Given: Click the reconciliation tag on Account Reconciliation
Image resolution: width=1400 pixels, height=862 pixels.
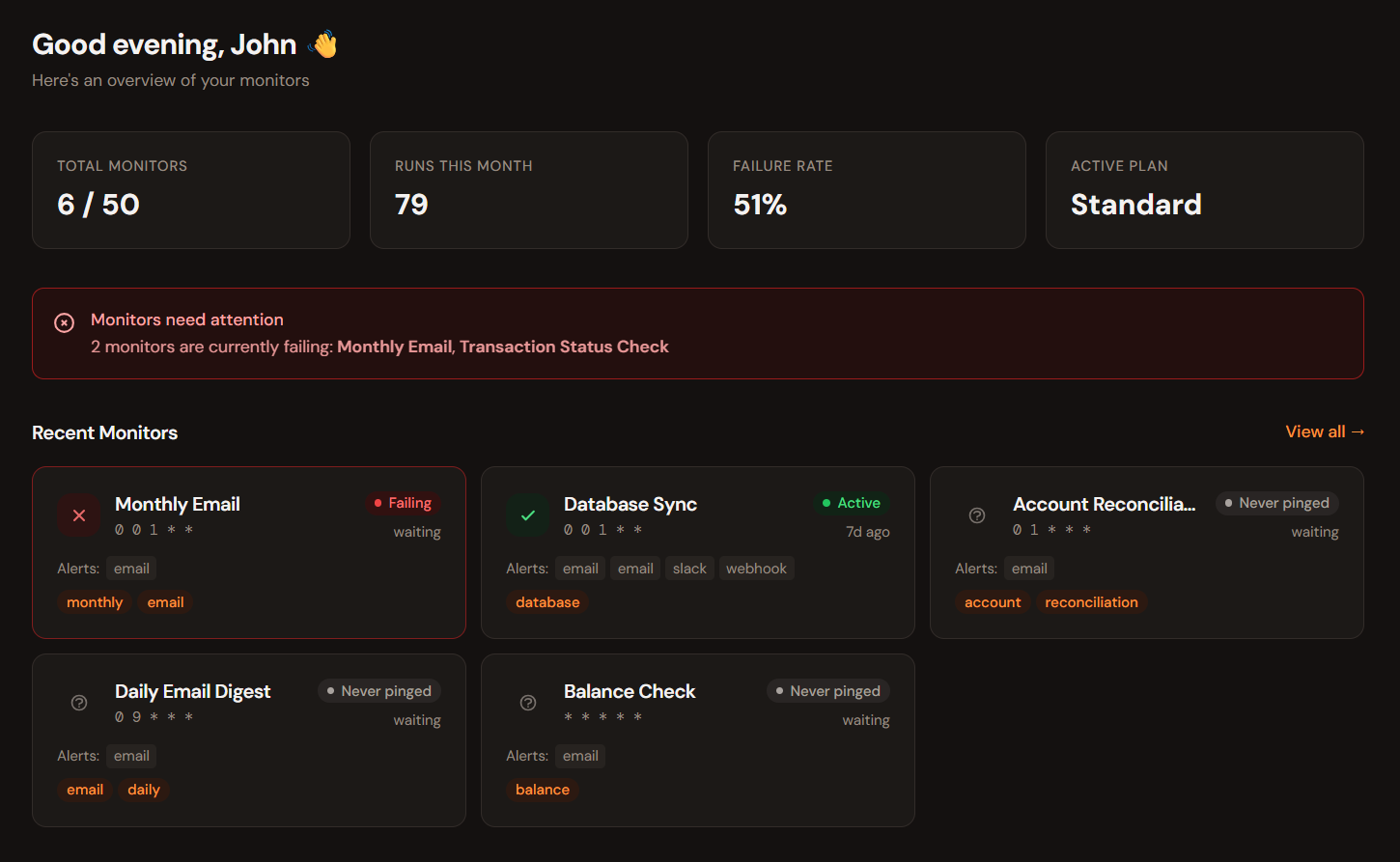Looking at the screenshot, I should click(1091, 601).
